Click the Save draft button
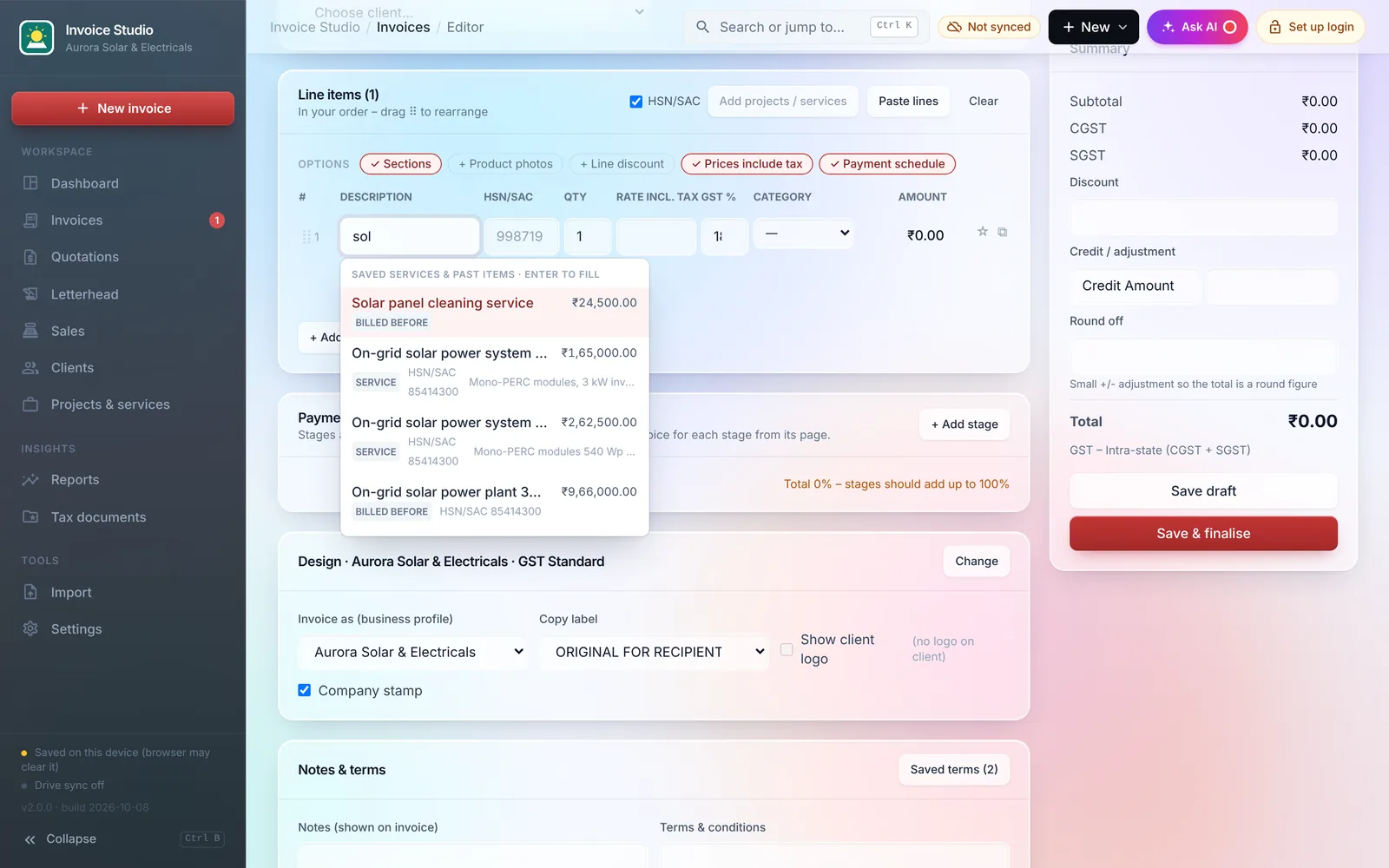The width and height of the screenshot is (1389, 868). tap(1203, 491)
